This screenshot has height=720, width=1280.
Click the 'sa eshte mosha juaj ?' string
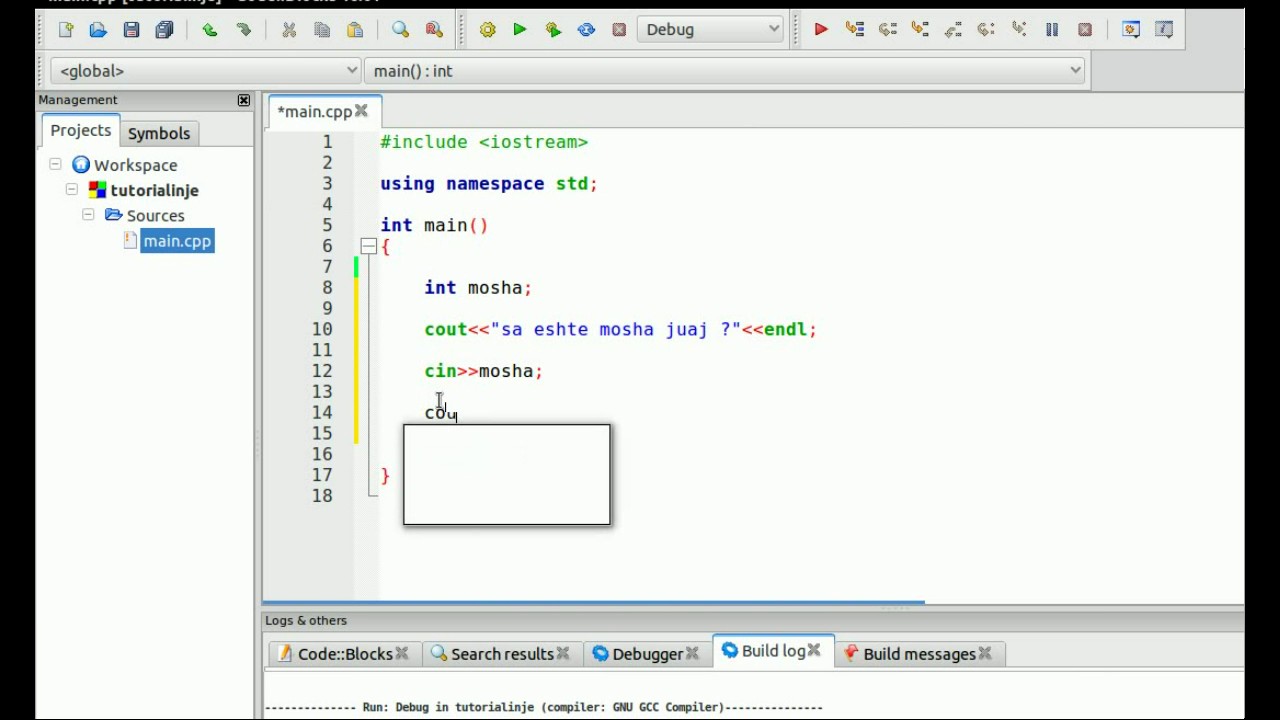click(x=615, y=329)
